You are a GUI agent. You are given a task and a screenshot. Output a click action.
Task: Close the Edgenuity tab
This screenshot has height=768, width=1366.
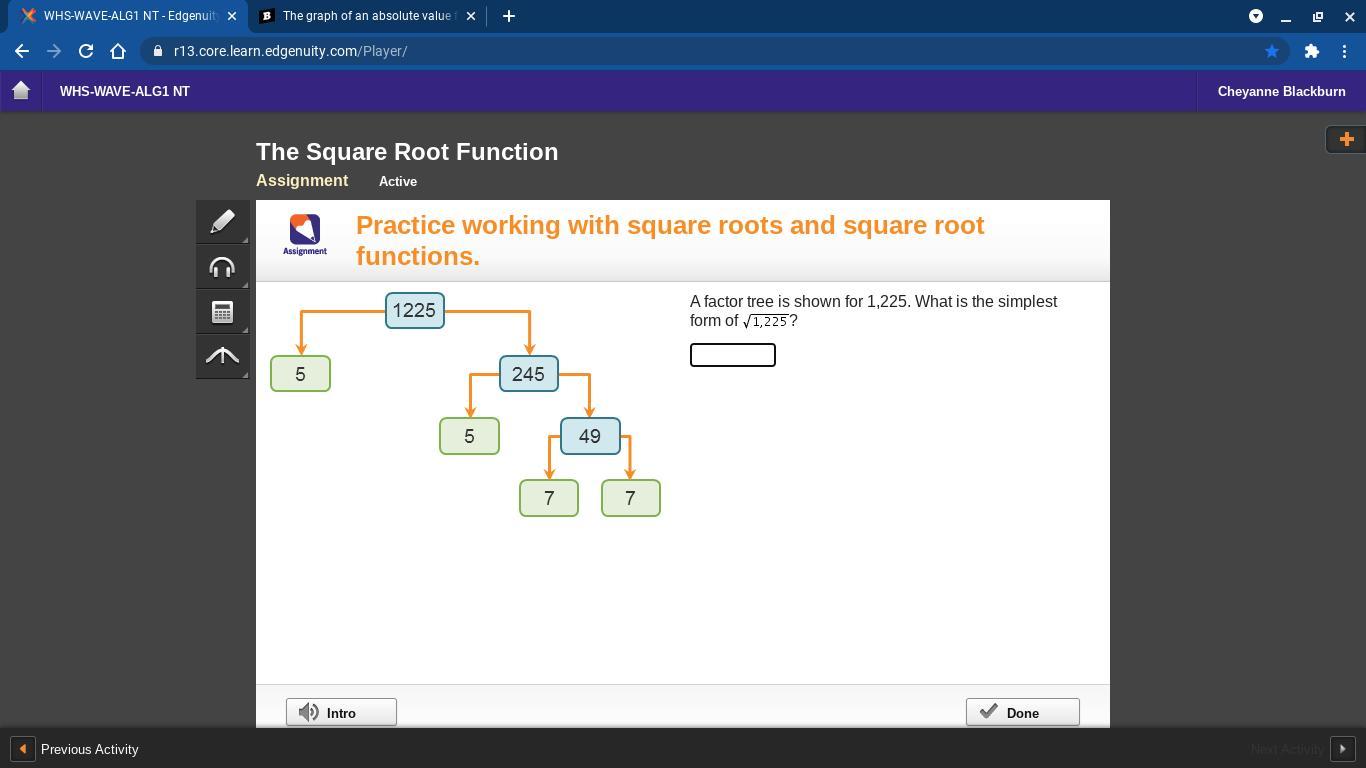pyautogui.click(x=232, y=16)
